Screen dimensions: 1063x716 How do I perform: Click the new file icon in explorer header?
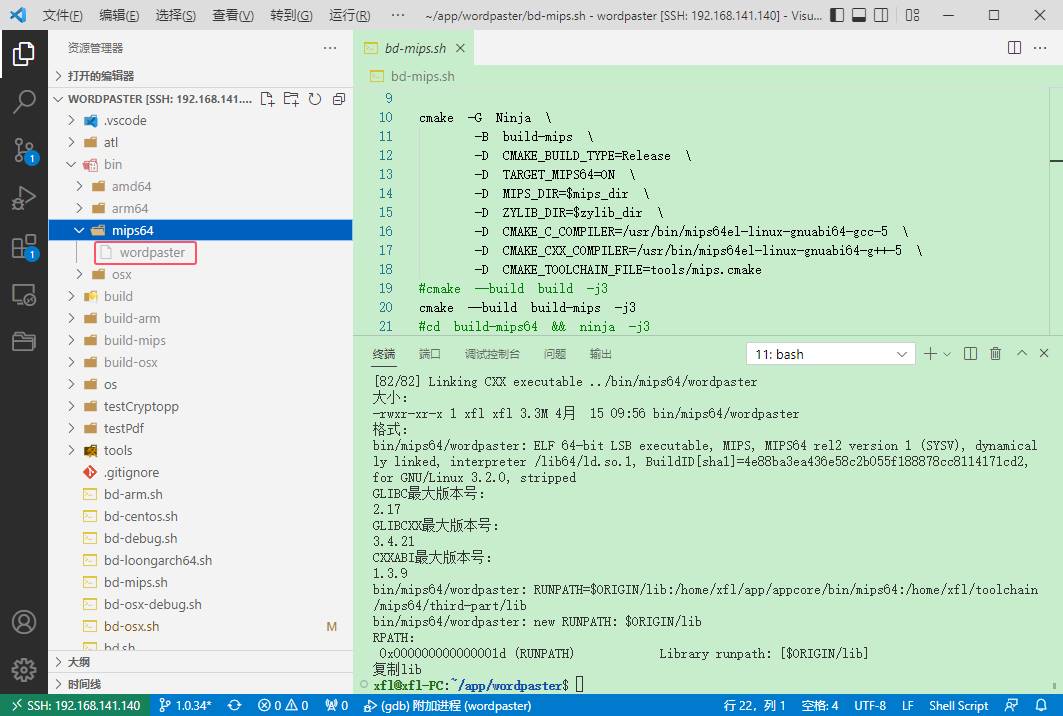point(267,99)
